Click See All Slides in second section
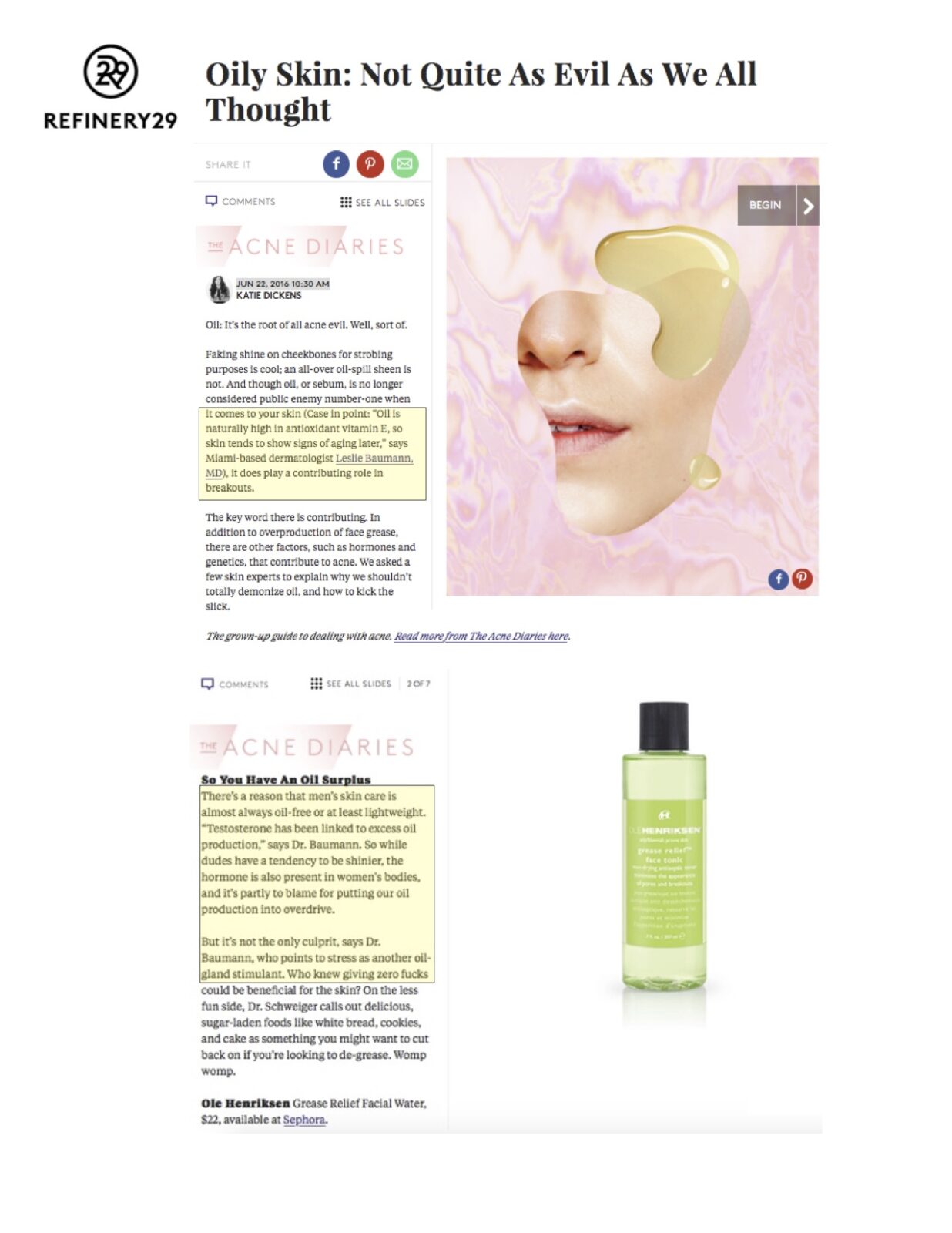The width and height of the screenshot is (952, 1233). [x=350, y=684]
